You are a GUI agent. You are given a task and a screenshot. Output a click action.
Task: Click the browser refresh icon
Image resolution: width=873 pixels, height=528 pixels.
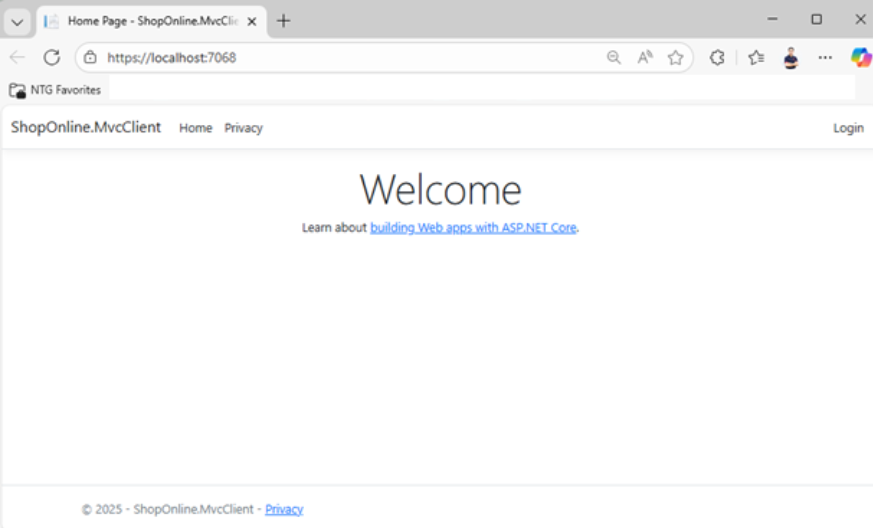(52, 58)
